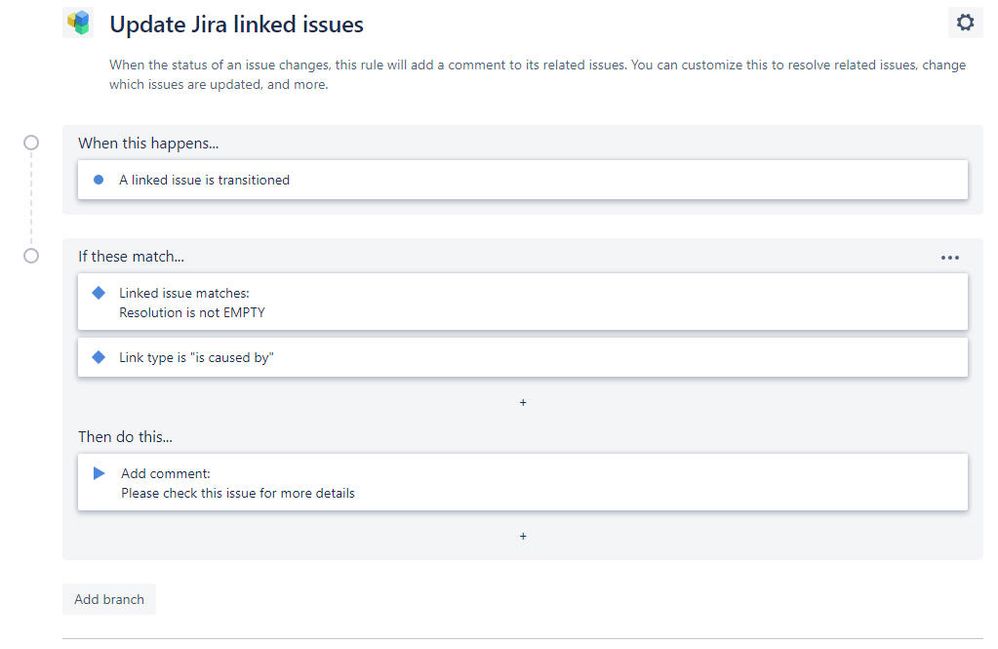Click the 'Resolution is not EMPTY' text
The width and height of the screenshot is (998, 649).
[x=192, y=312]
